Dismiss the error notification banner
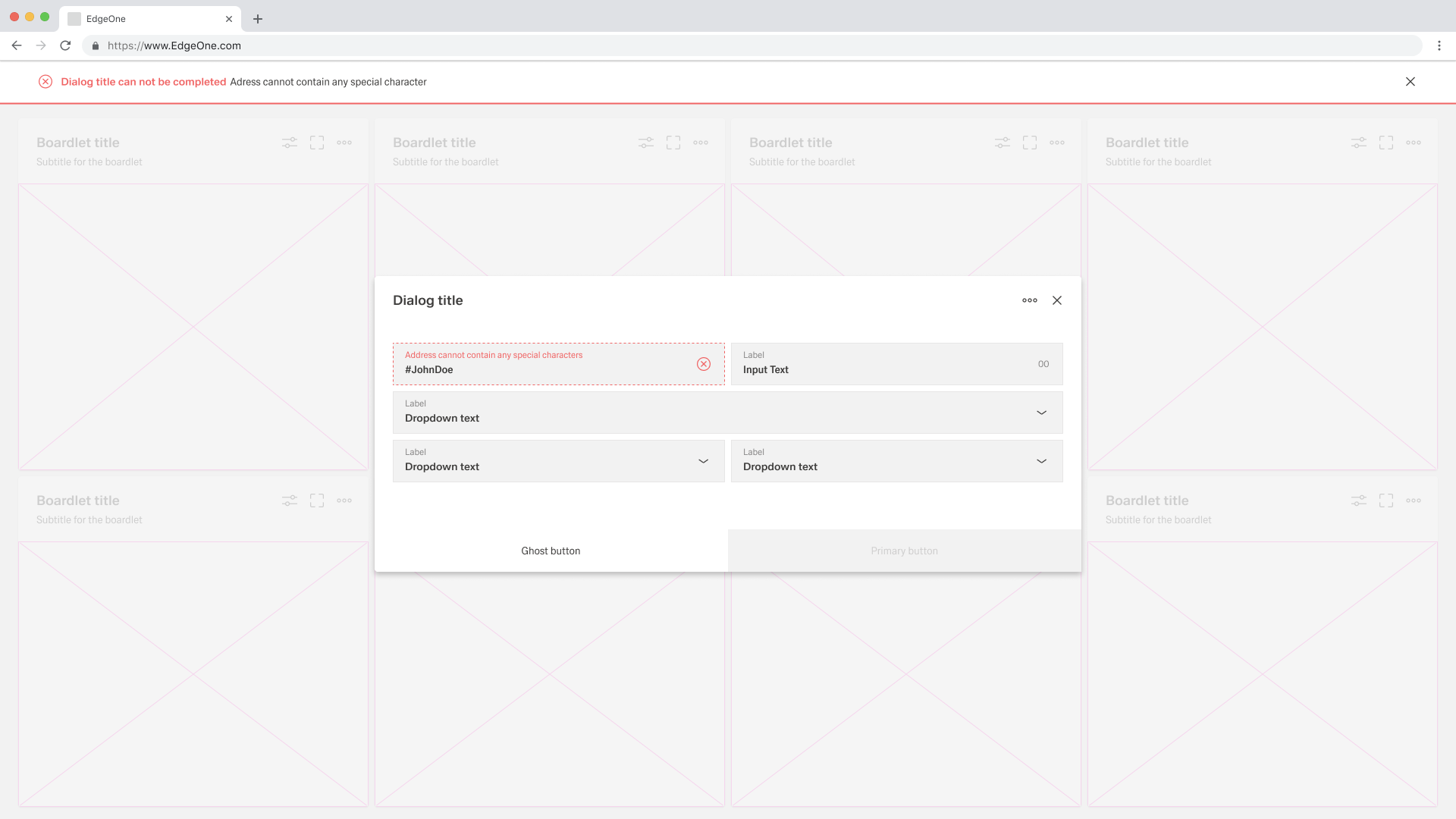This screenshot has height=819, width=1456. (x=1410, y=82)
